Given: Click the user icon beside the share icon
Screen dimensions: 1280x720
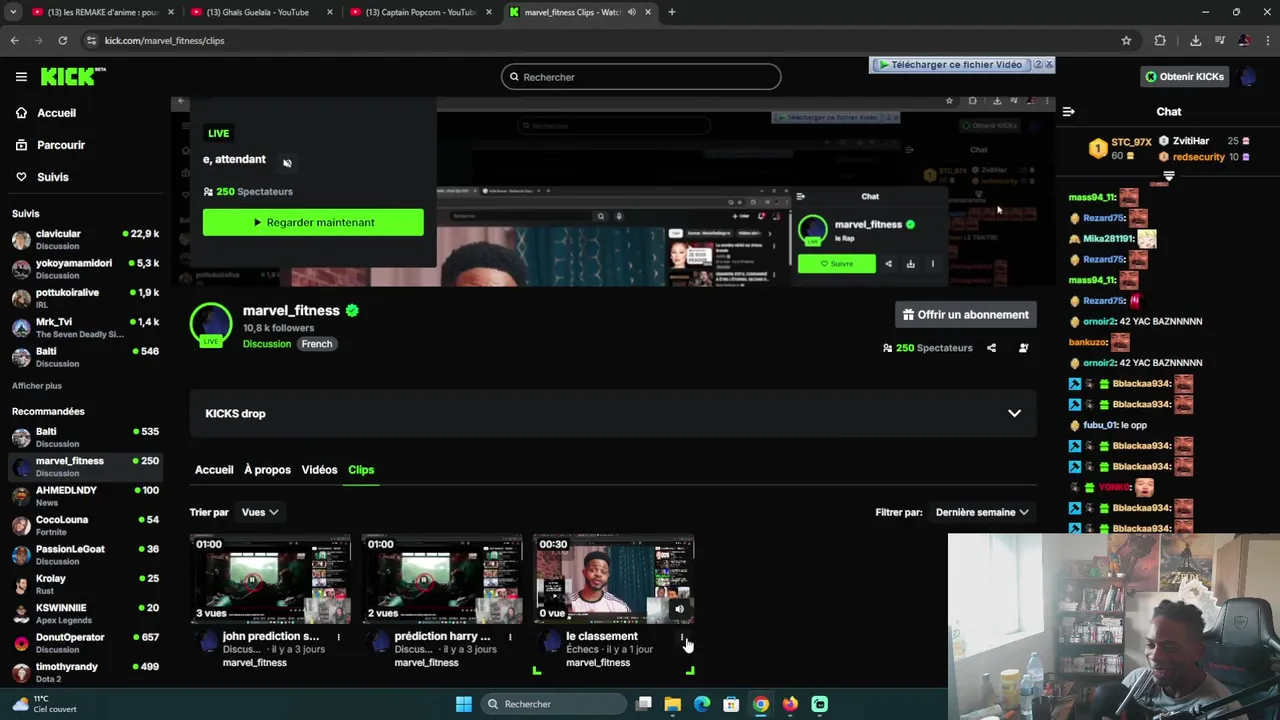Looking at the screenshot, I should (x=1023, y=348).
